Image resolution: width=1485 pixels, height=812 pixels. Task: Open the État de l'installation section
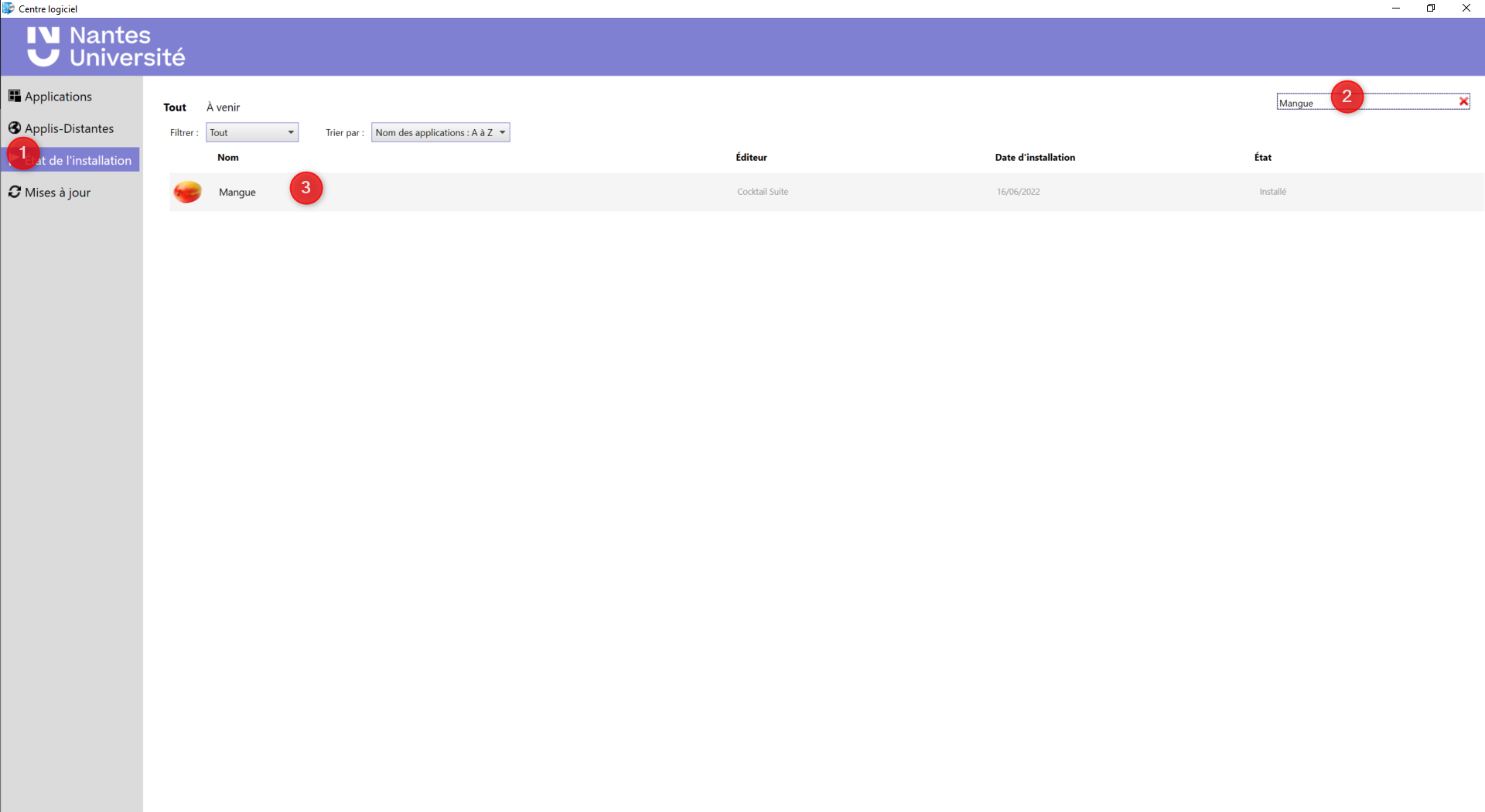pos(85,160)
